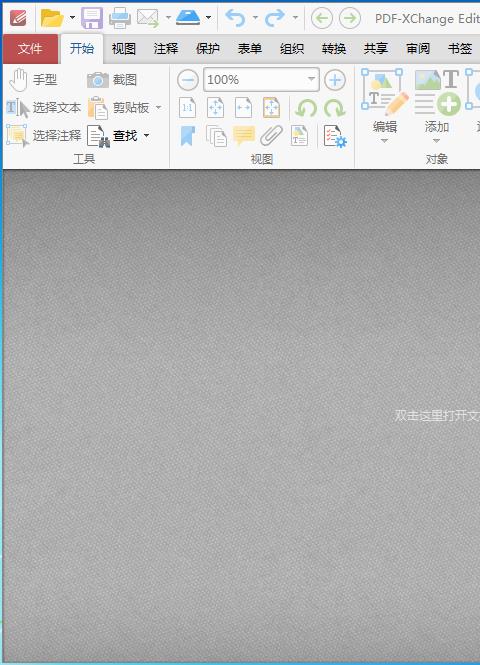Screen dimensions: 480x665
Task: Choose the Select Text (选择文本) tool
Action: click(44, 108)
